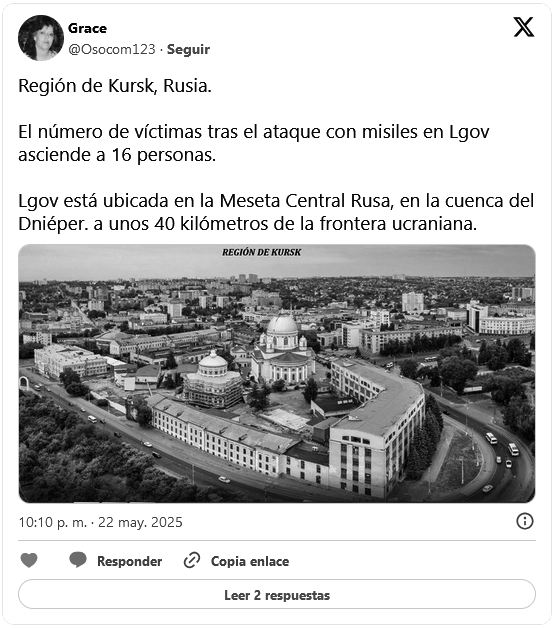This screenshot has height=628, width=555.
Task: Click the reply speech bubble icon
Action: tap(78, 560)
